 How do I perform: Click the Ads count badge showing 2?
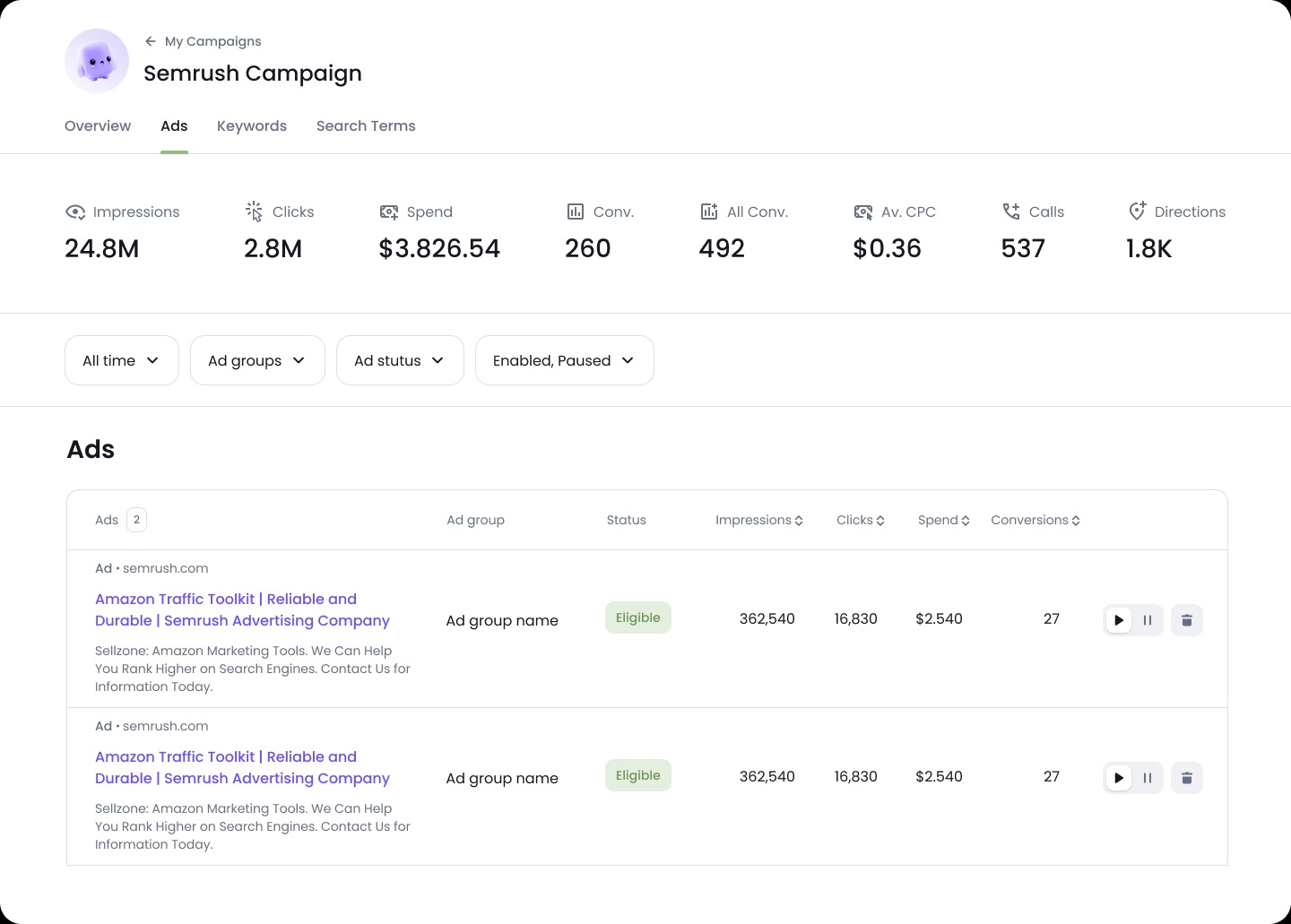coord(136,520)
